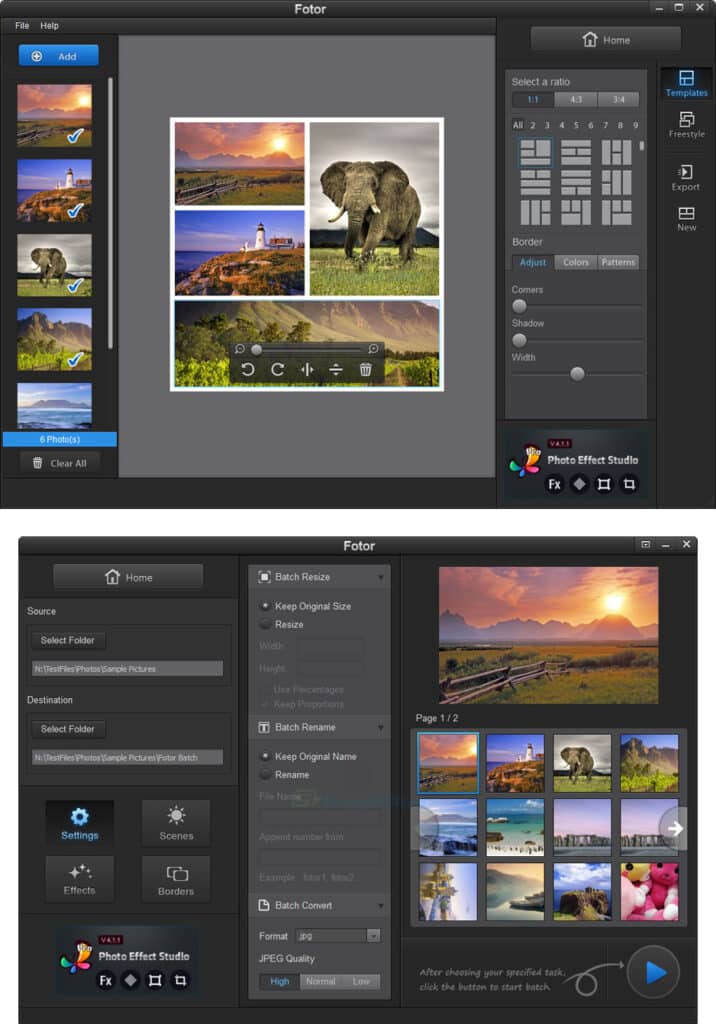Switch to Freestyle collage mode
716x1024 pixels.
click(686, 124)
